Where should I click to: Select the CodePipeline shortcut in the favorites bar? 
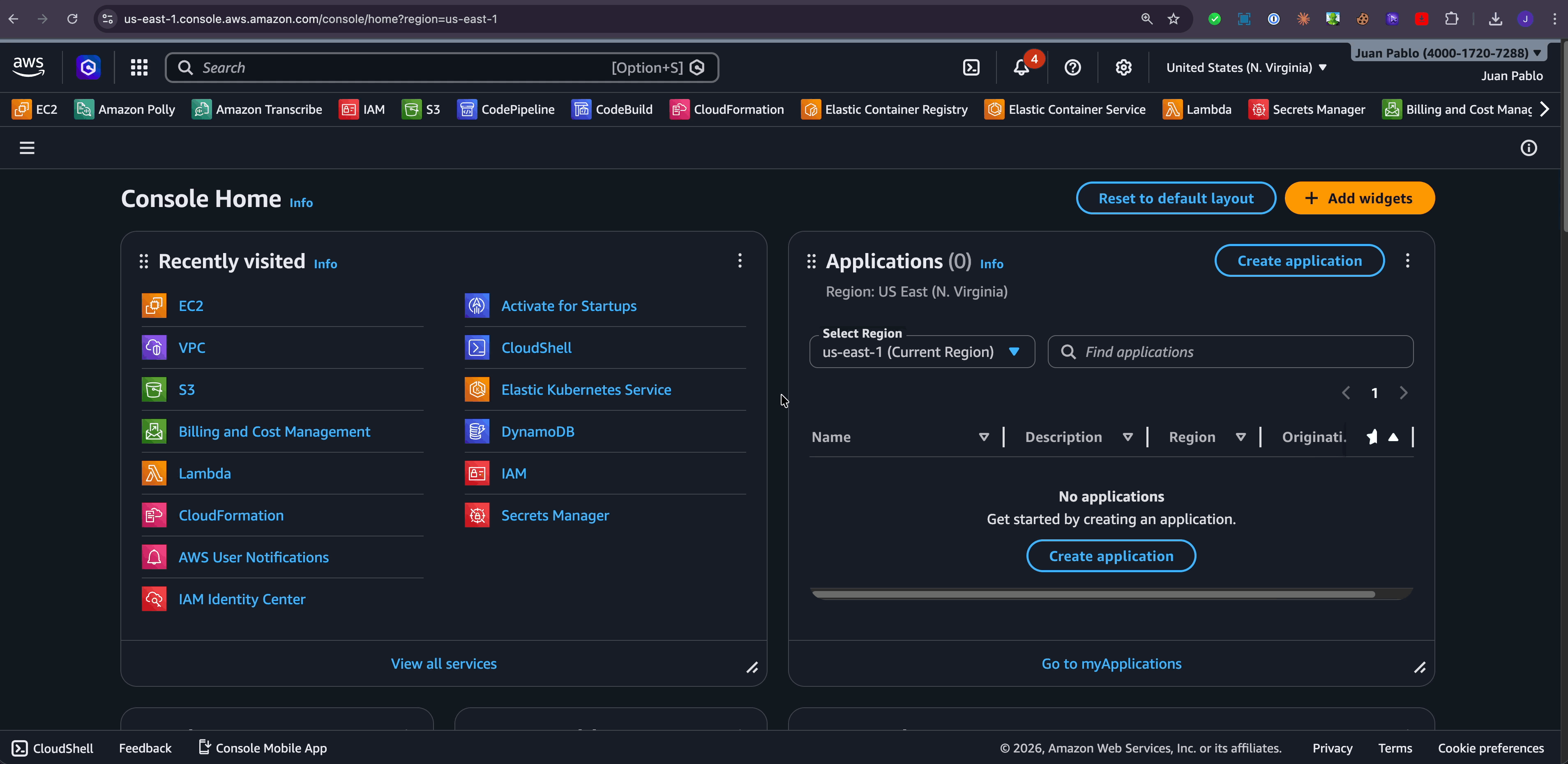pyautogui.click(x=506, y=110)
